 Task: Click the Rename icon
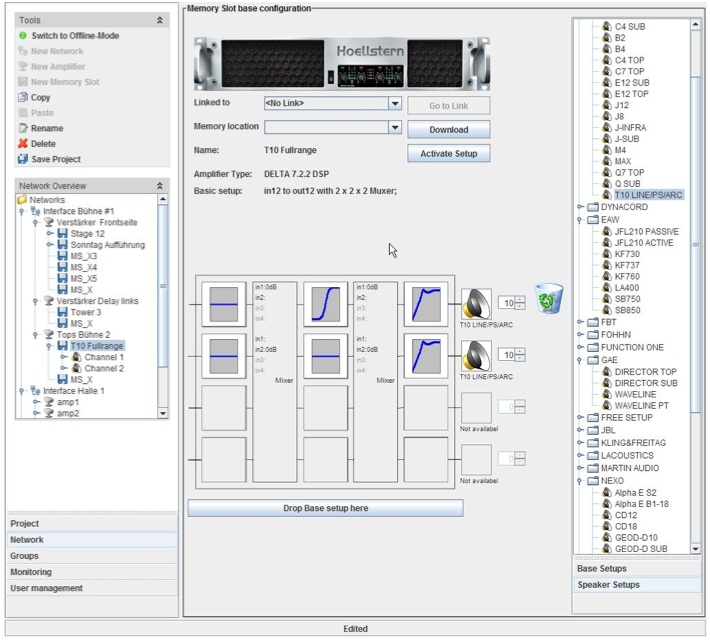point(23,128)
